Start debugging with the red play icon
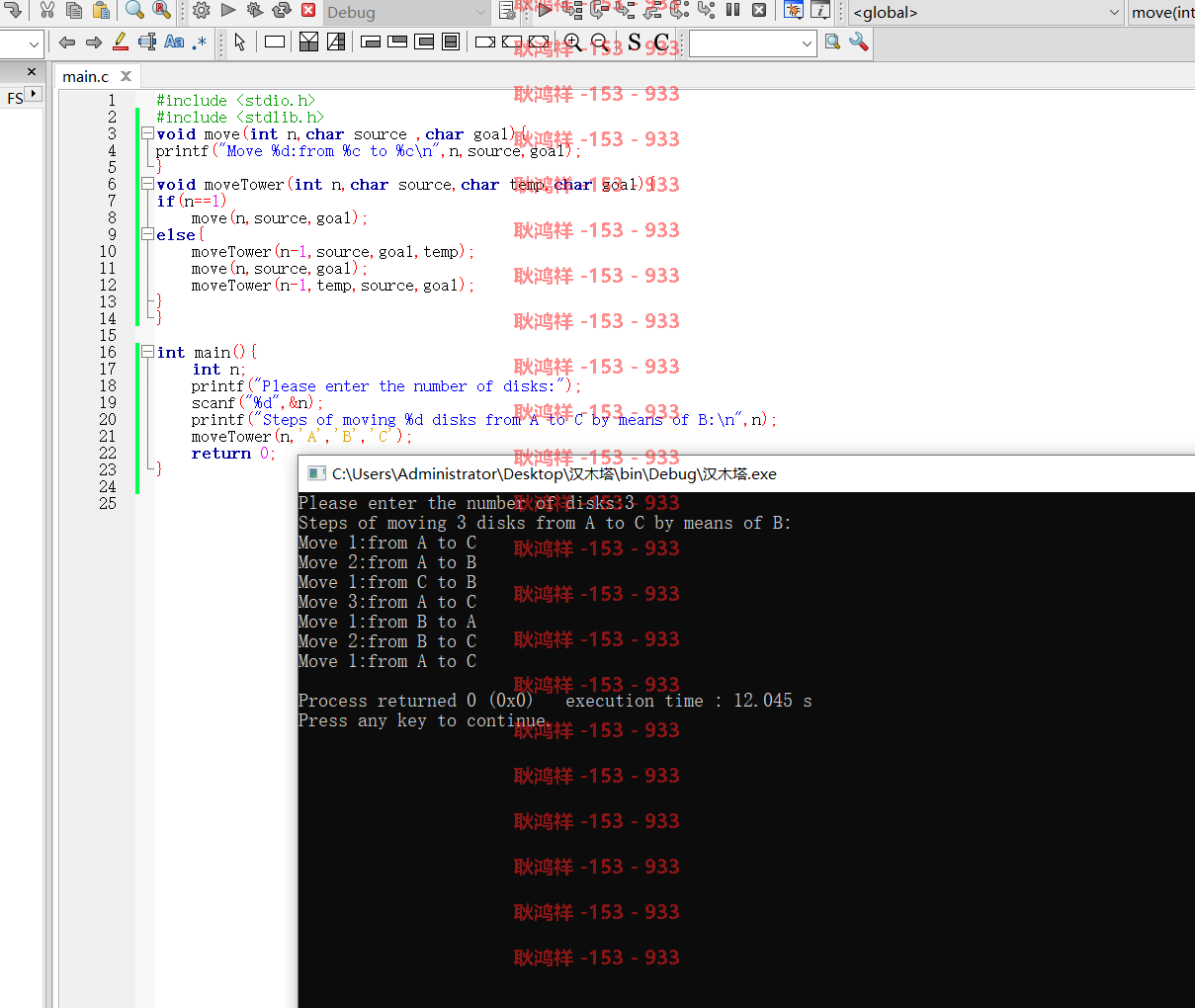Viewport: 1195px width, 1008px height. [545, 11]
